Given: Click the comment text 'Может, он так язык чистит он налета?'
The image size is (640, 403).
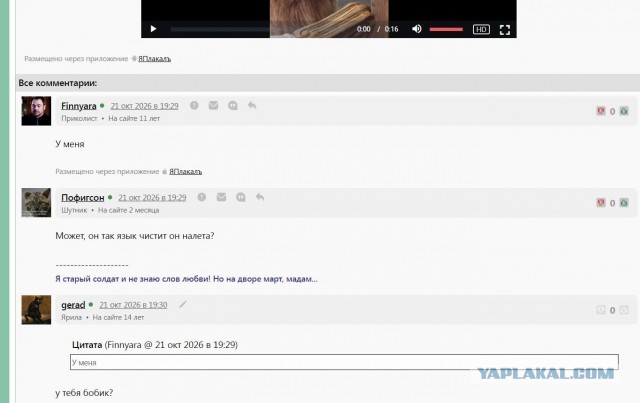Looking at the screenshot, I should click(x=135, y=236).
